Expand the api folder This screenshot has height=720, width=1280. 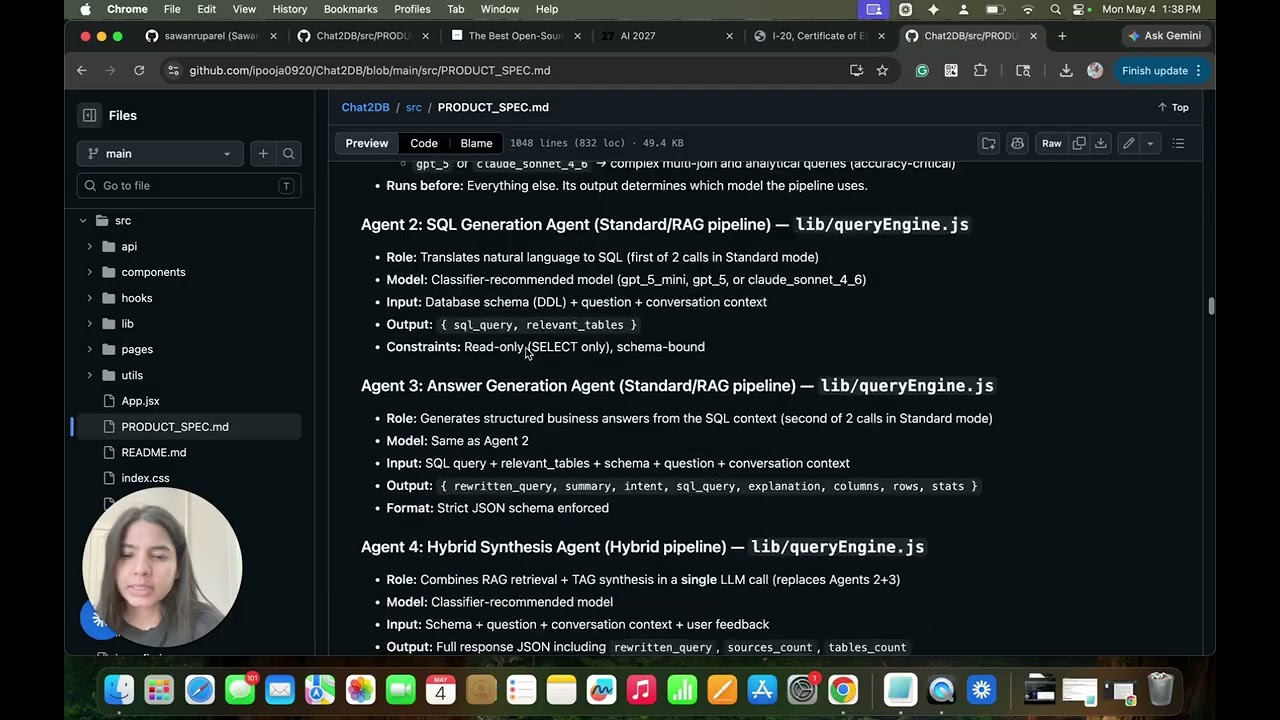point(89,246)
